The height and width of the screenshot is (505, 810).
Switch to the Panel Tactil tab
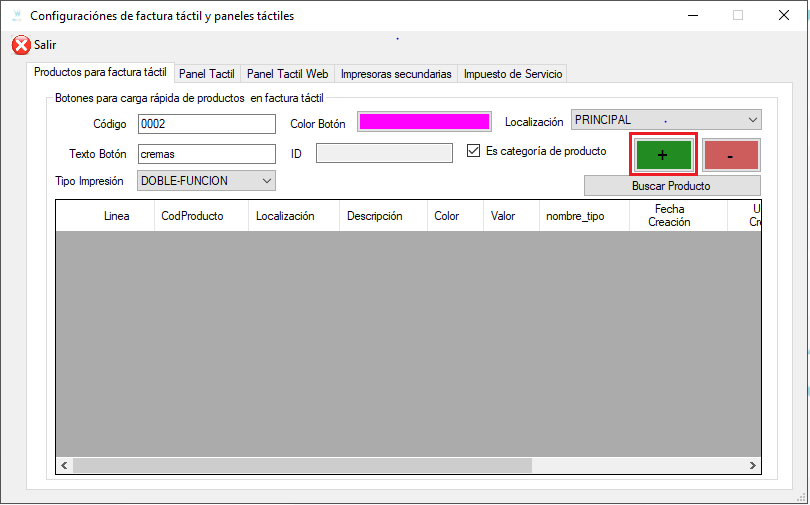pyautogui.click(x=207, y=74)
